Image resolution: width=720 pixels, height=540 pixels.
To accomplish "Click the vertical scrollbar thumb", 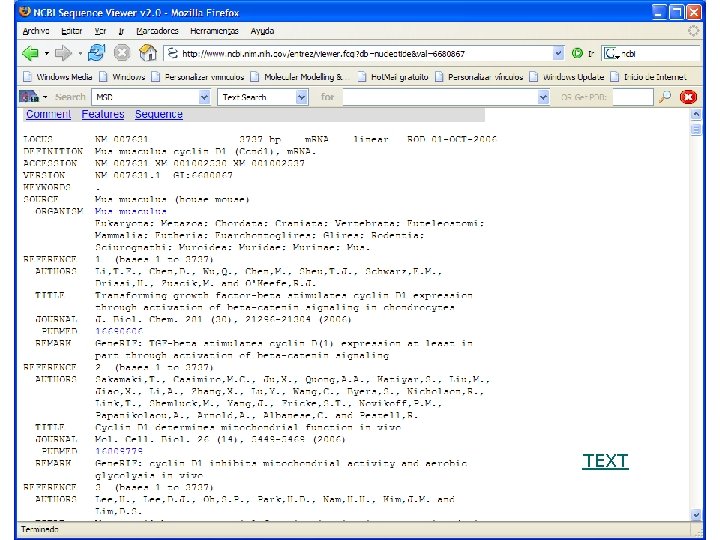I will tap(696, 130).
